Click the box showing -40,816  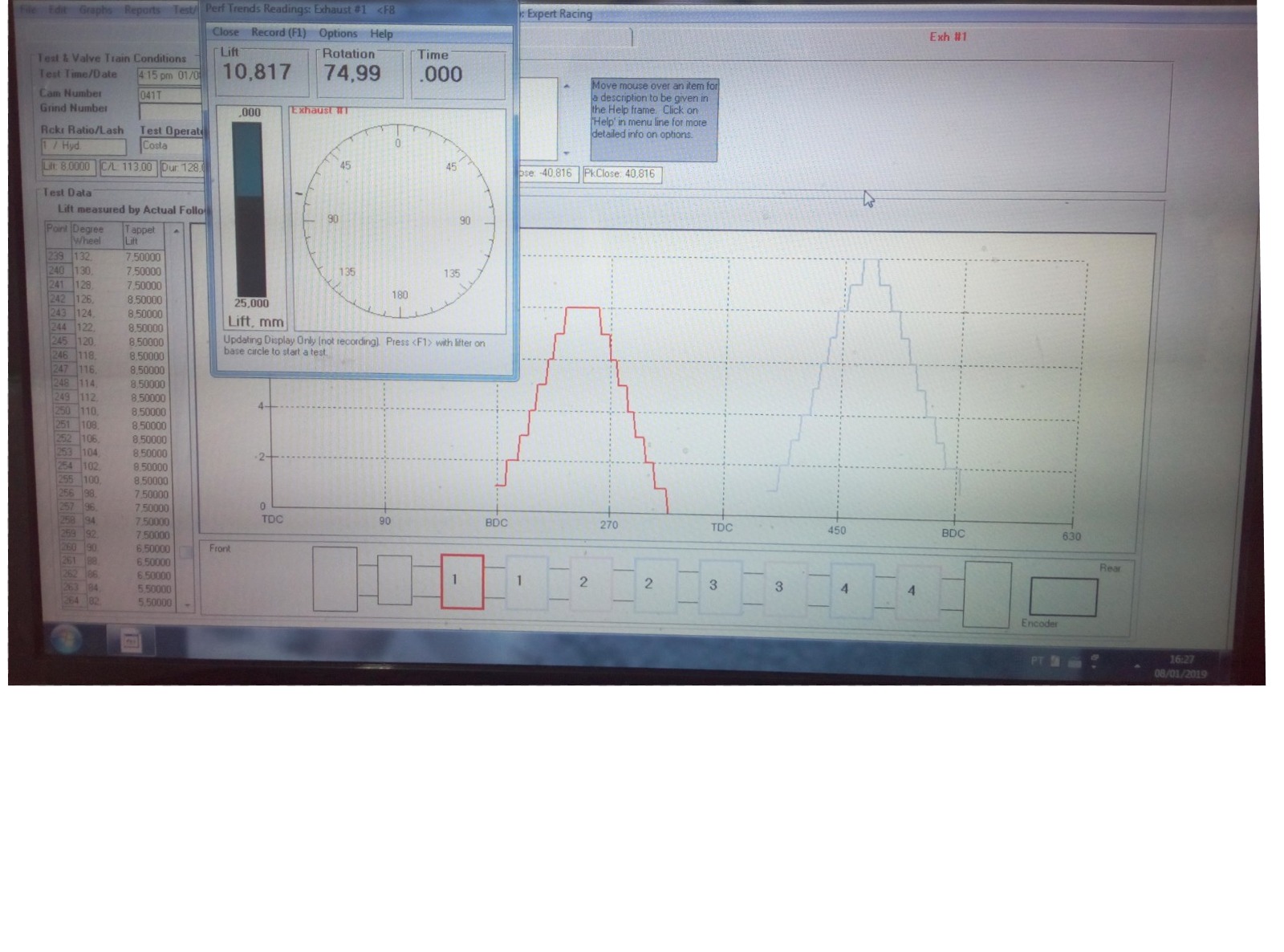pos(547,173)
